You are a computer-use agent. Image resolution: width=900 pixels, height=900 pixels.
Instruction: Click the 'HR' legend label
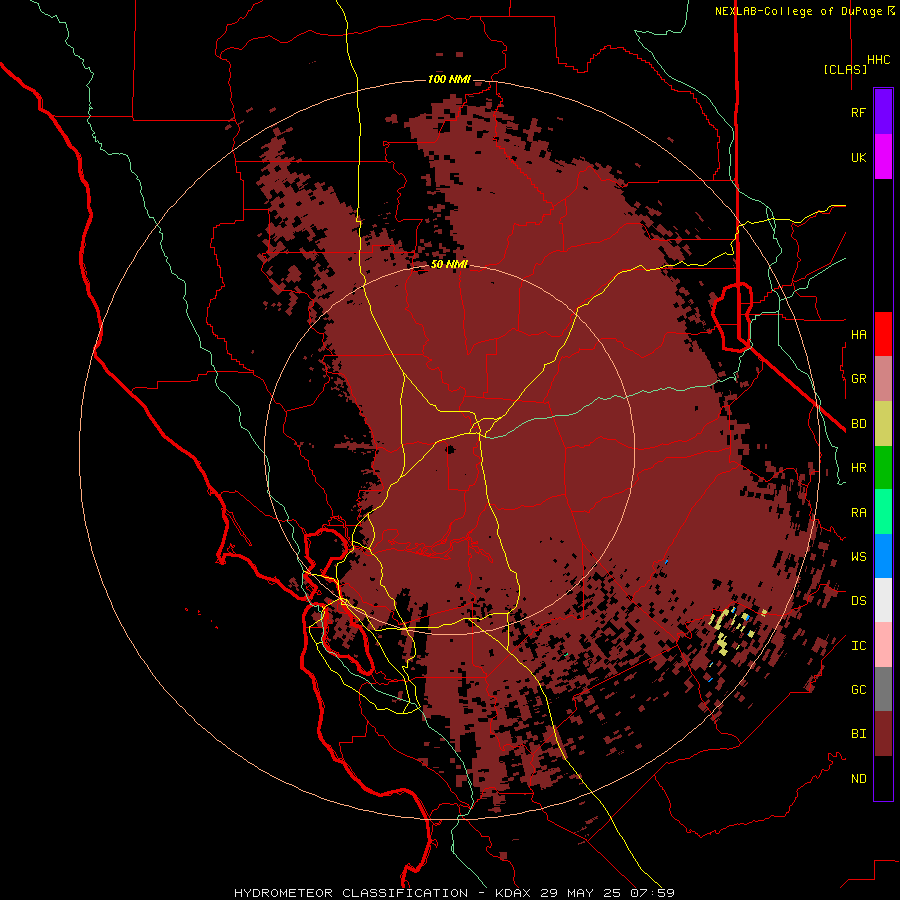[x=858, y=468]
